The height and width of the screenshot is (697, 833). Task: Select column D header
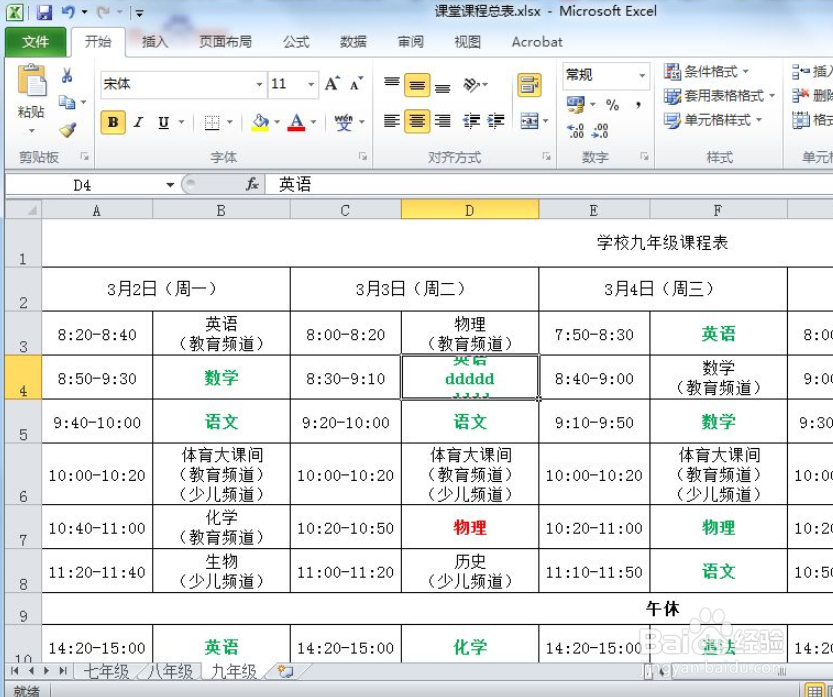click(470, 210)
